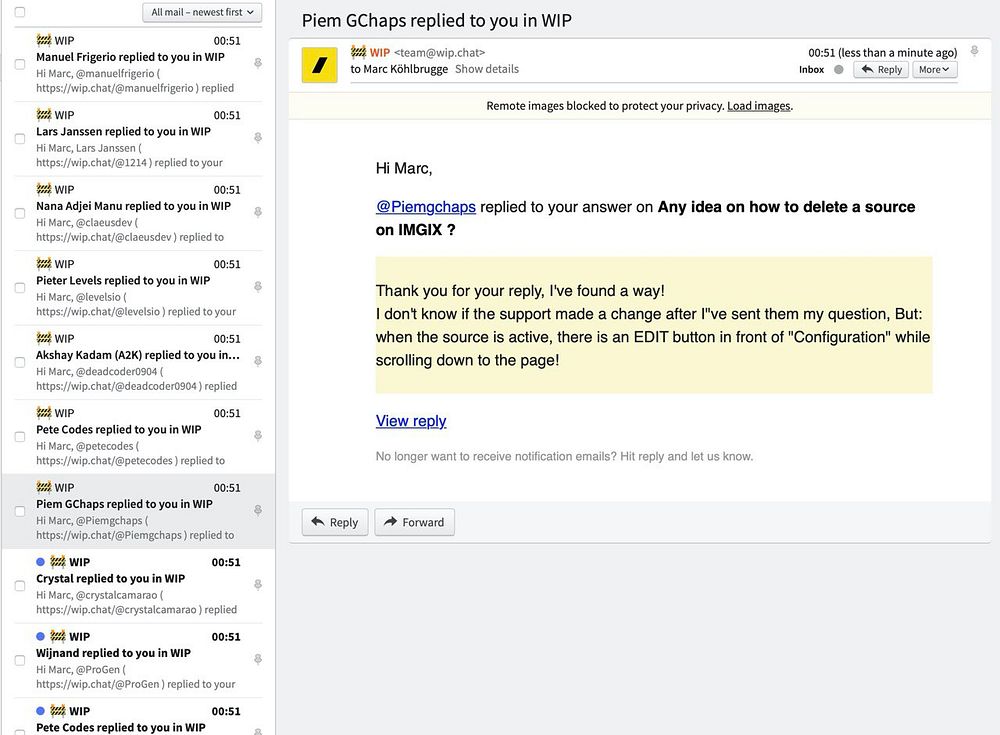Click WIP construction icon in Manuel Frigerio row
The width and height of the screenshot is (1000, 735).
click(43, 40)
